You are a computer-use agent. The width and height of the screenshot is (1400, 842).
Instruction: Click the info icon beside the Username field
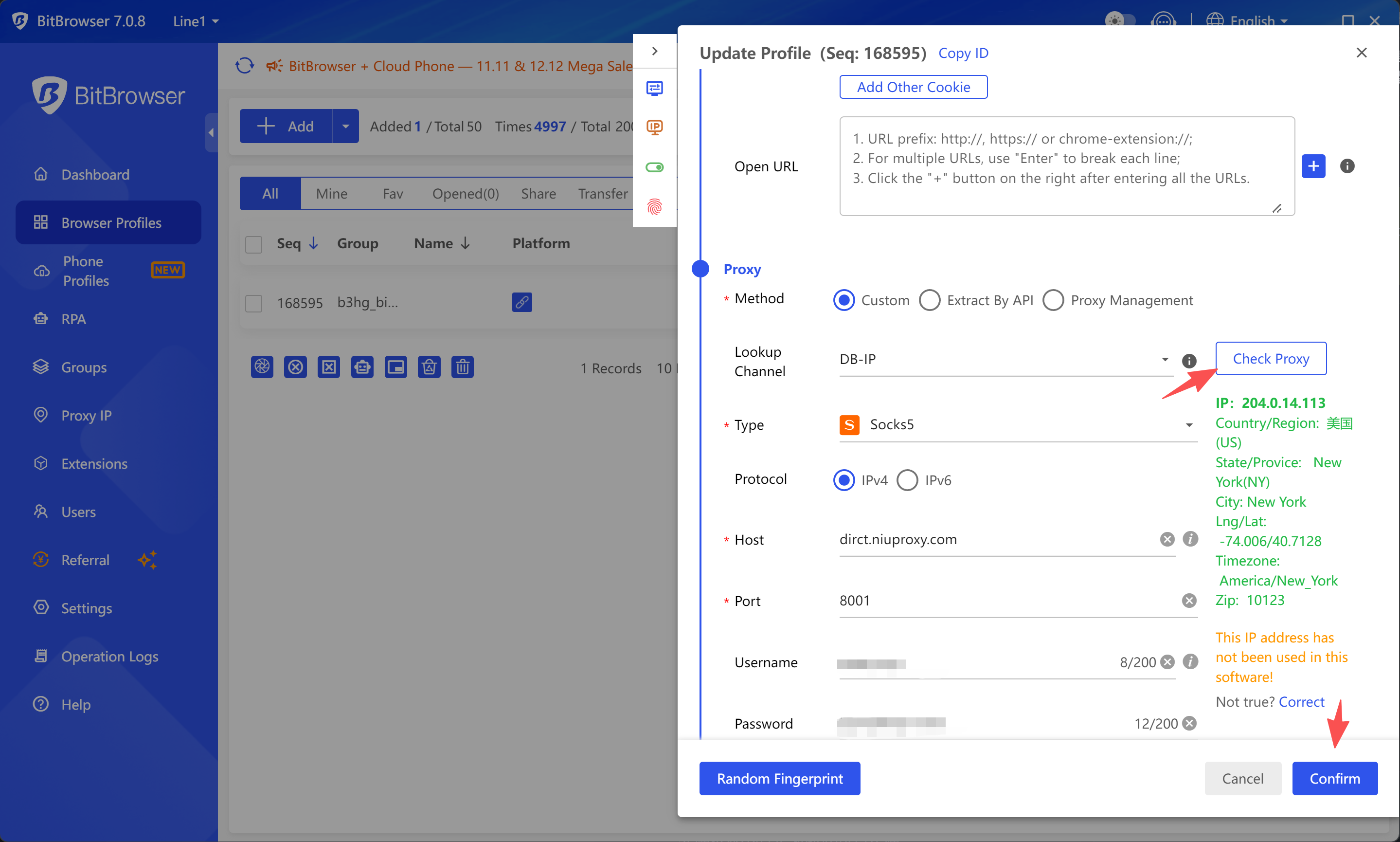click(x=1190, y=662)
